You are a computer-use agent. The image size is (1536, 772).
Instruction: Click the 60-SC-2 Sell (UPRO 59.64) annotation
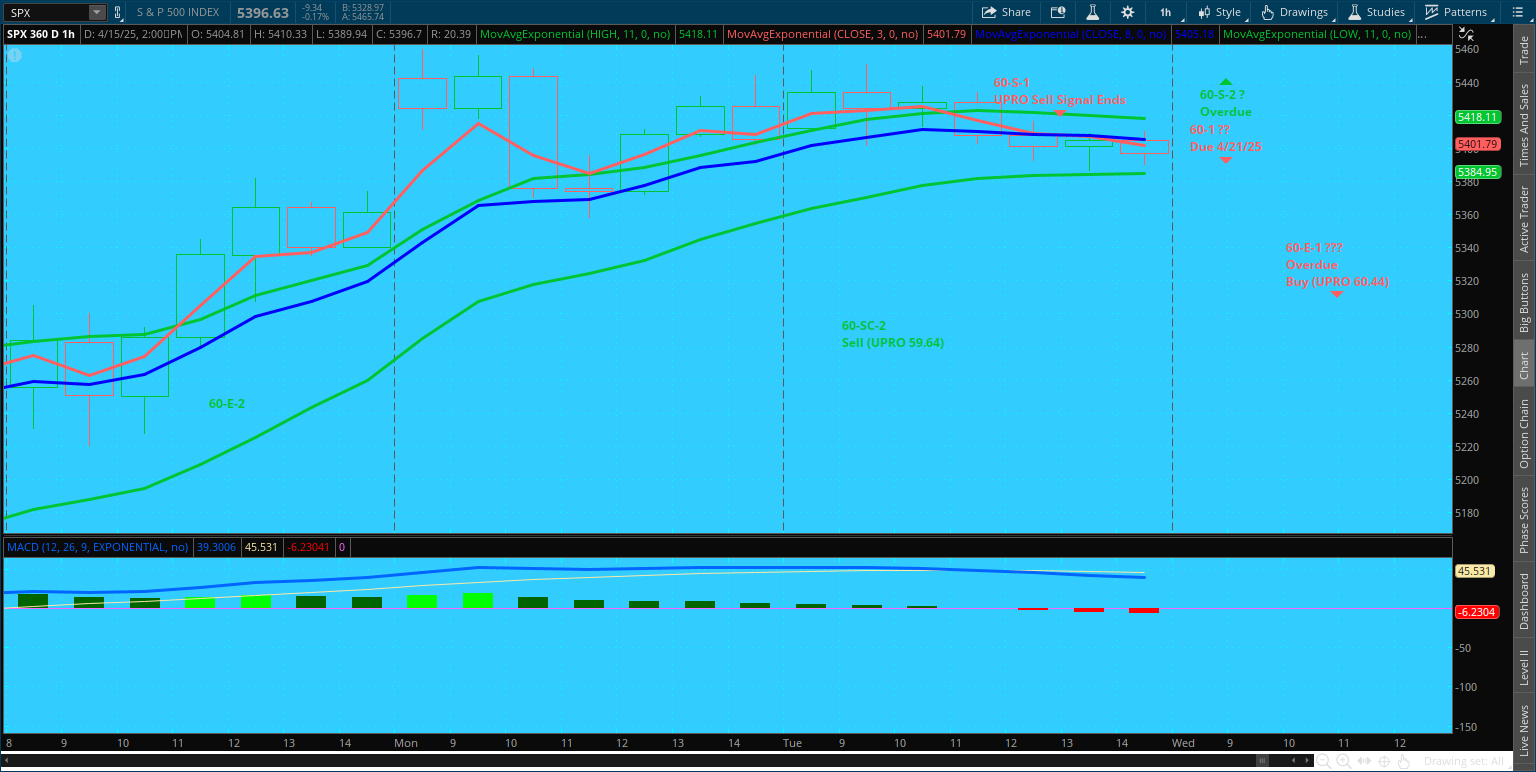pyautogui.click(x=892, y=334)
